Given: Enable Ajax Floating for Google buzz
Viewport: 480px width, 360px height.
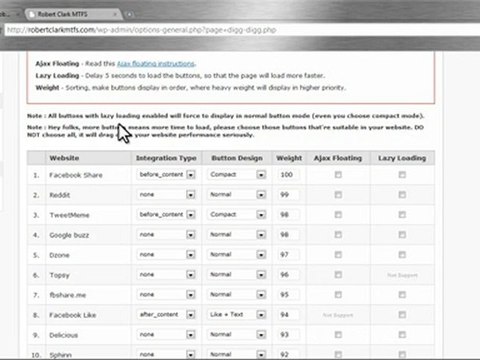Looking at the screenshot, I should [x=338, y=235].
